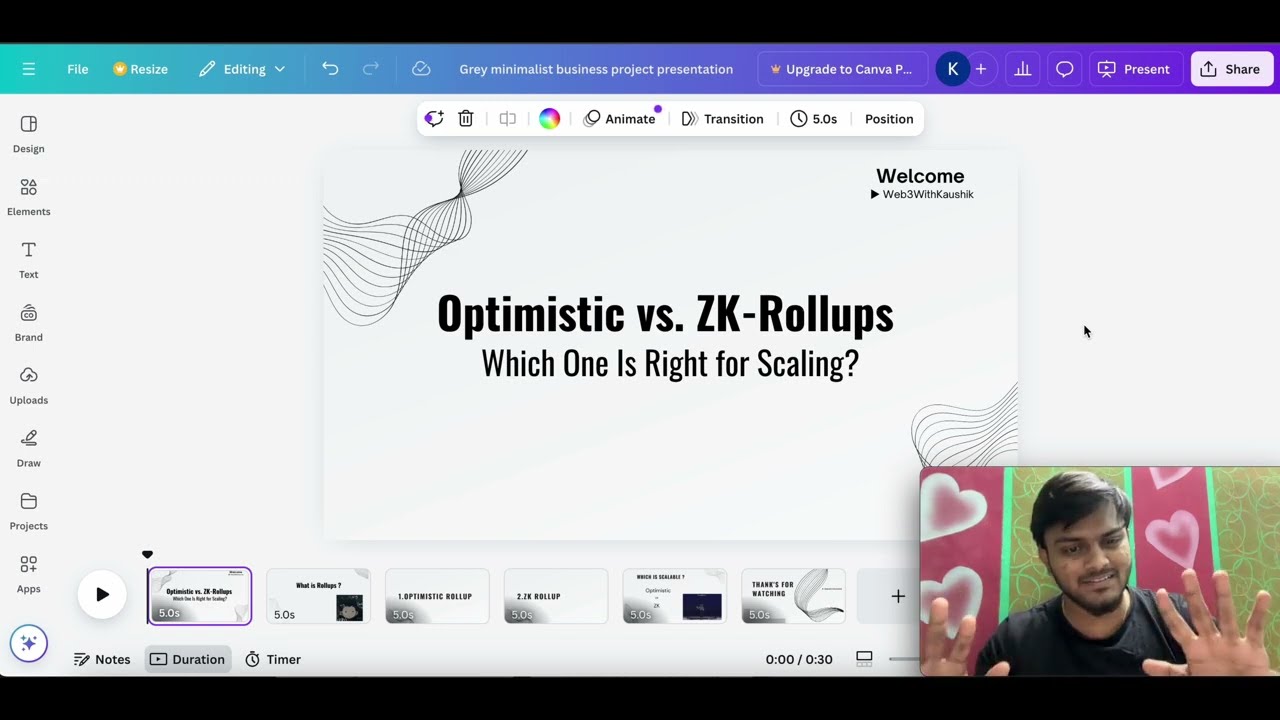This screenshot has width=1280, height=720.
Task: Add a new page with plus button
Action: tap(897, 596)
